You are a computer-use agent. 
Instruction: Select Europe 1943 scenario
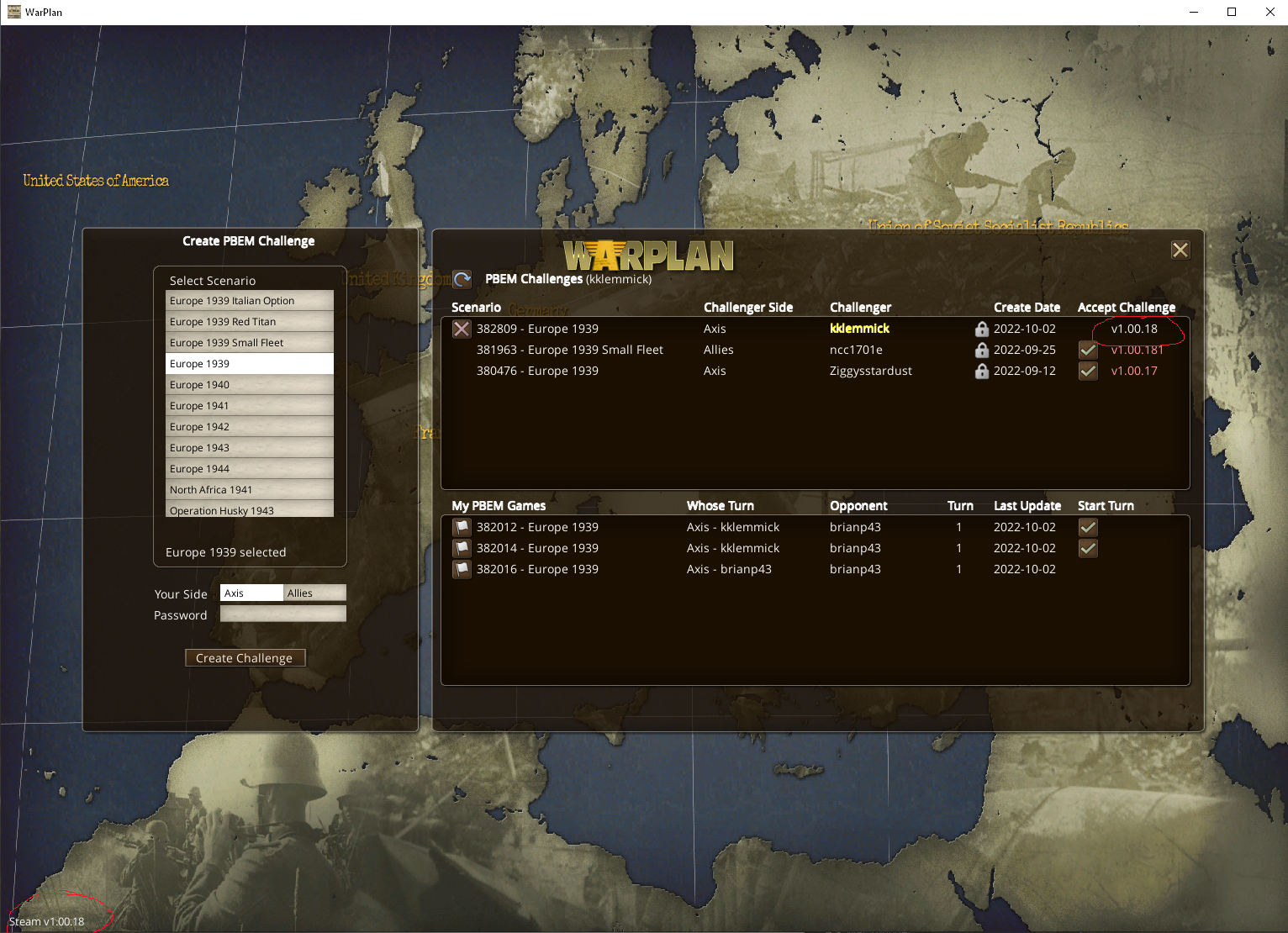250,447
